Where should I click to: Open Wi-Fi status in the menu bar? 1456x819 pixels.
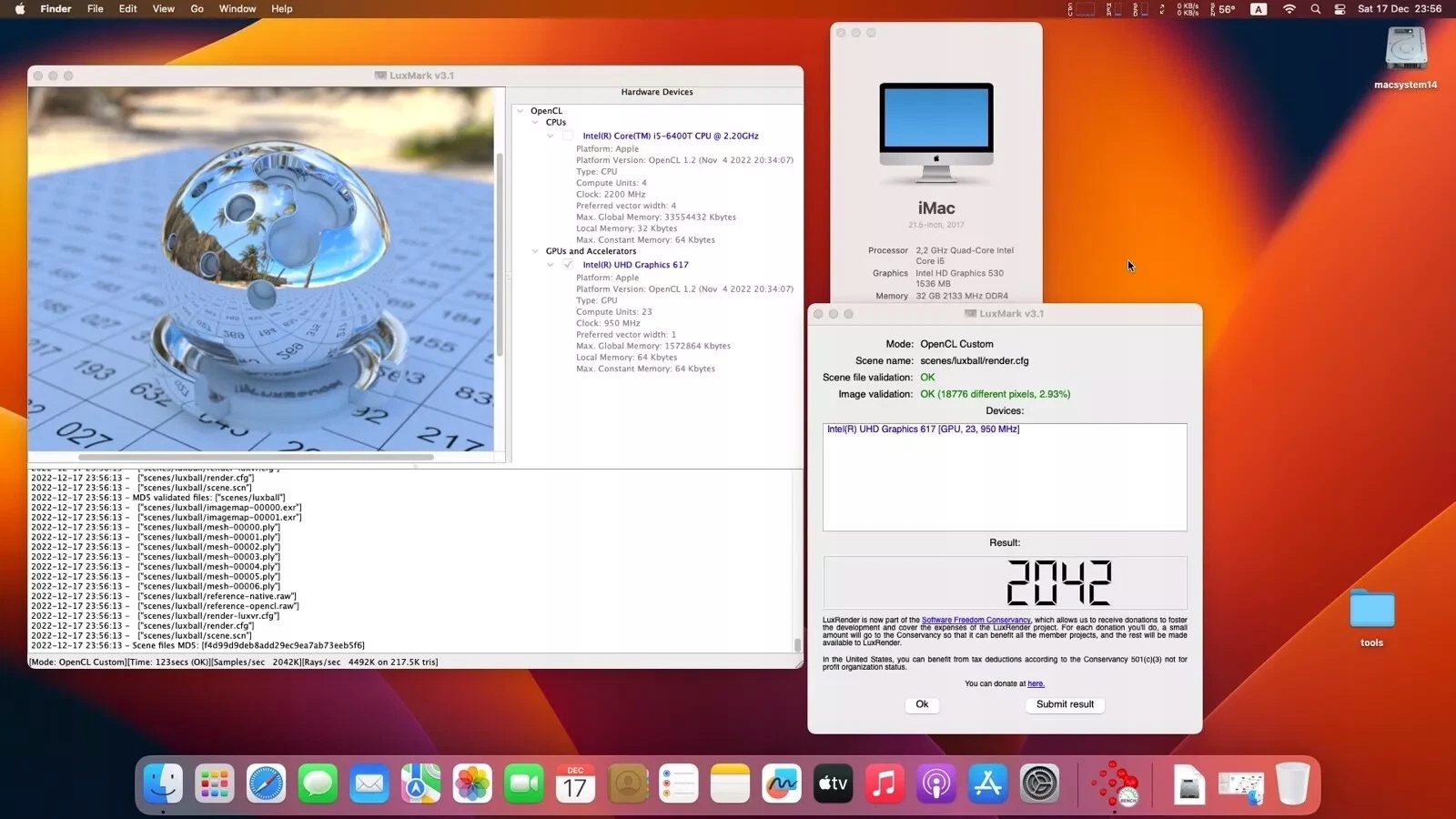pyautogui.click(x=1289, y=9)
